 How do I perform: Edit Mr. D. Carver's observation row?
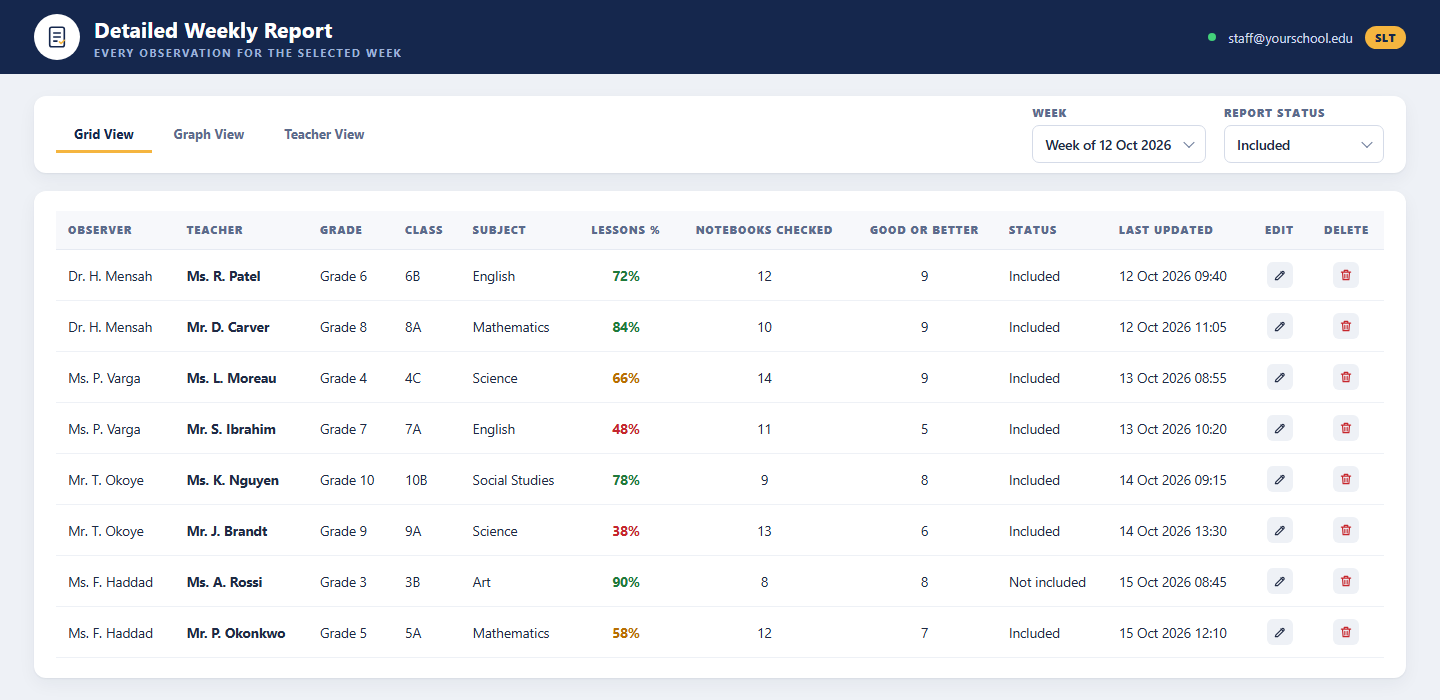pyautogui.click(x=1279, y=326)
